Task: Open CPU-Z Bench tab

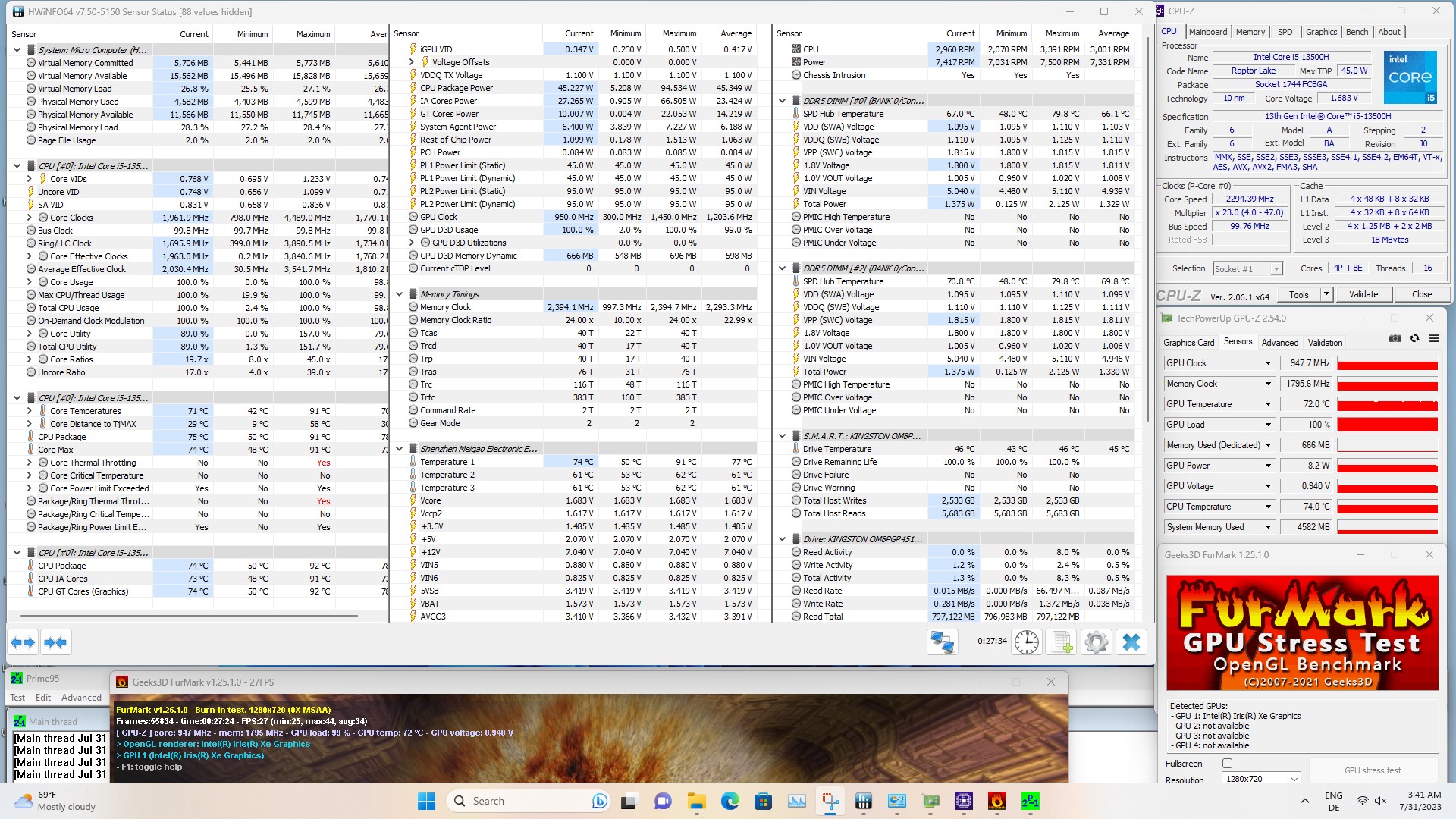Action: (1357, 32)
